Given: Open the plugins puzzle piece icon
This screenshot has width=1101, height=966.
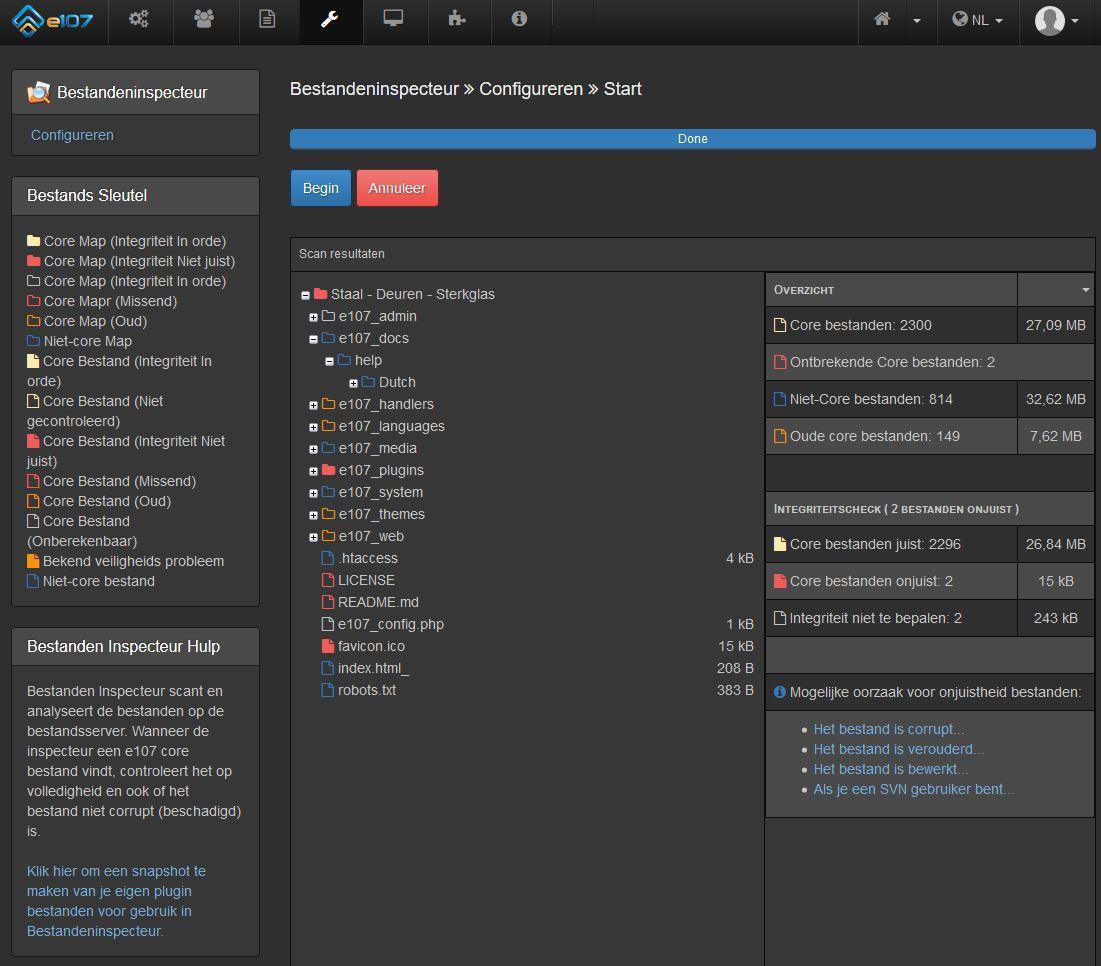Looking at the screenshot, I should [457, 19].
